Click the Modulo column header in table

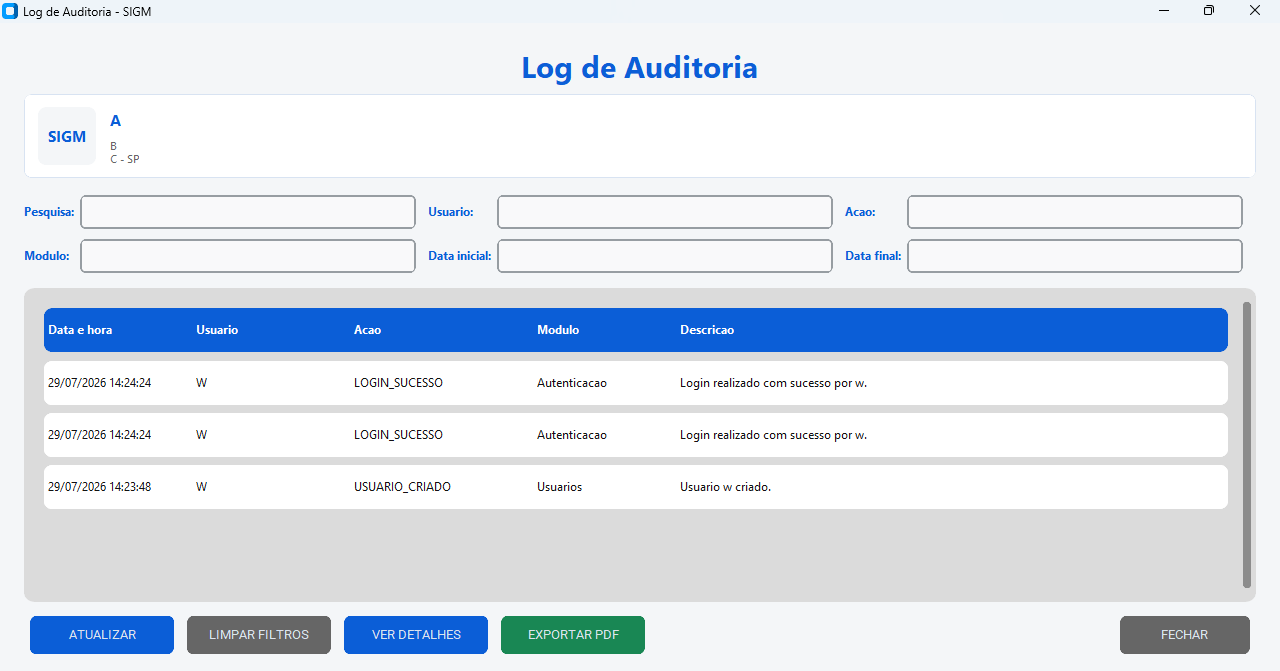coord(558,330)
